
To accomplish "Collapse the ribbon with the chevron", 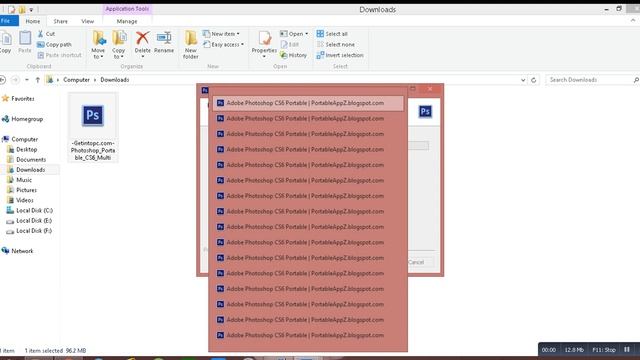I will click(x=633, y=20).
